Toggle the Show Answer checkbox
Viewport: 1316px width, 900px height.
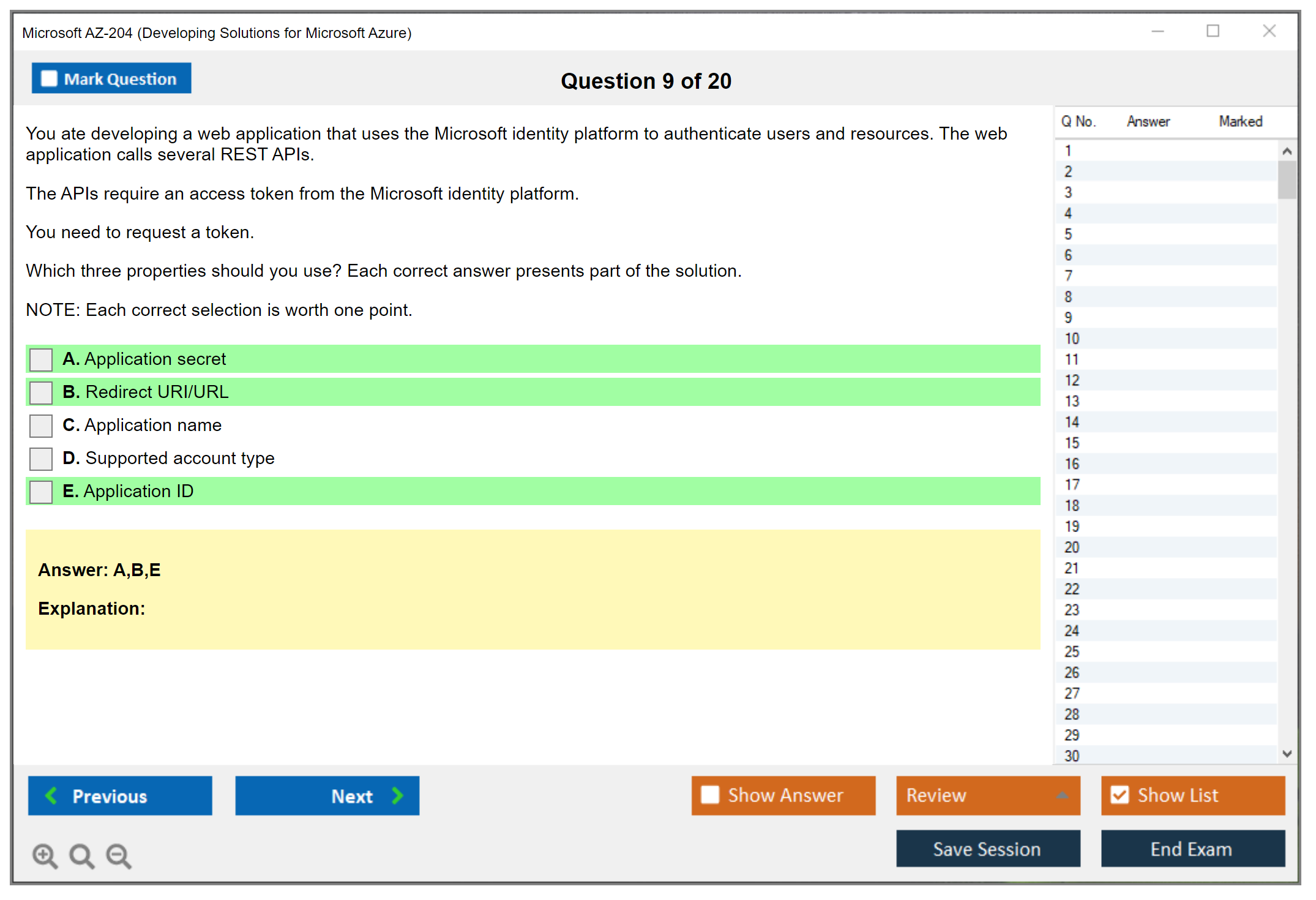pyautogui.click(x=710, y=795)
